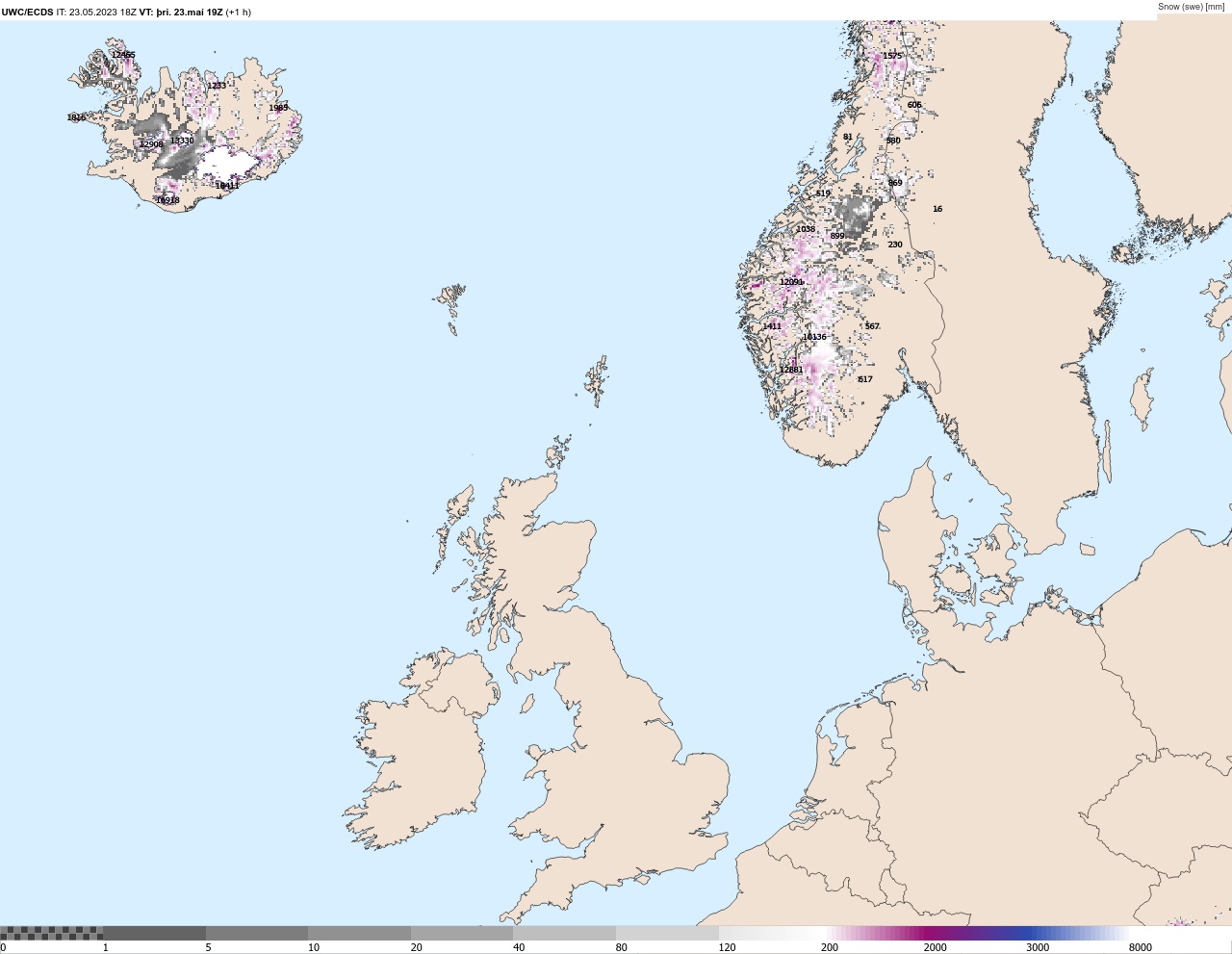The height and width of the screenshot is (954, 1232).
Task: Select the 12465 value in northwest Iceland
Action: [x=123, y=55]
